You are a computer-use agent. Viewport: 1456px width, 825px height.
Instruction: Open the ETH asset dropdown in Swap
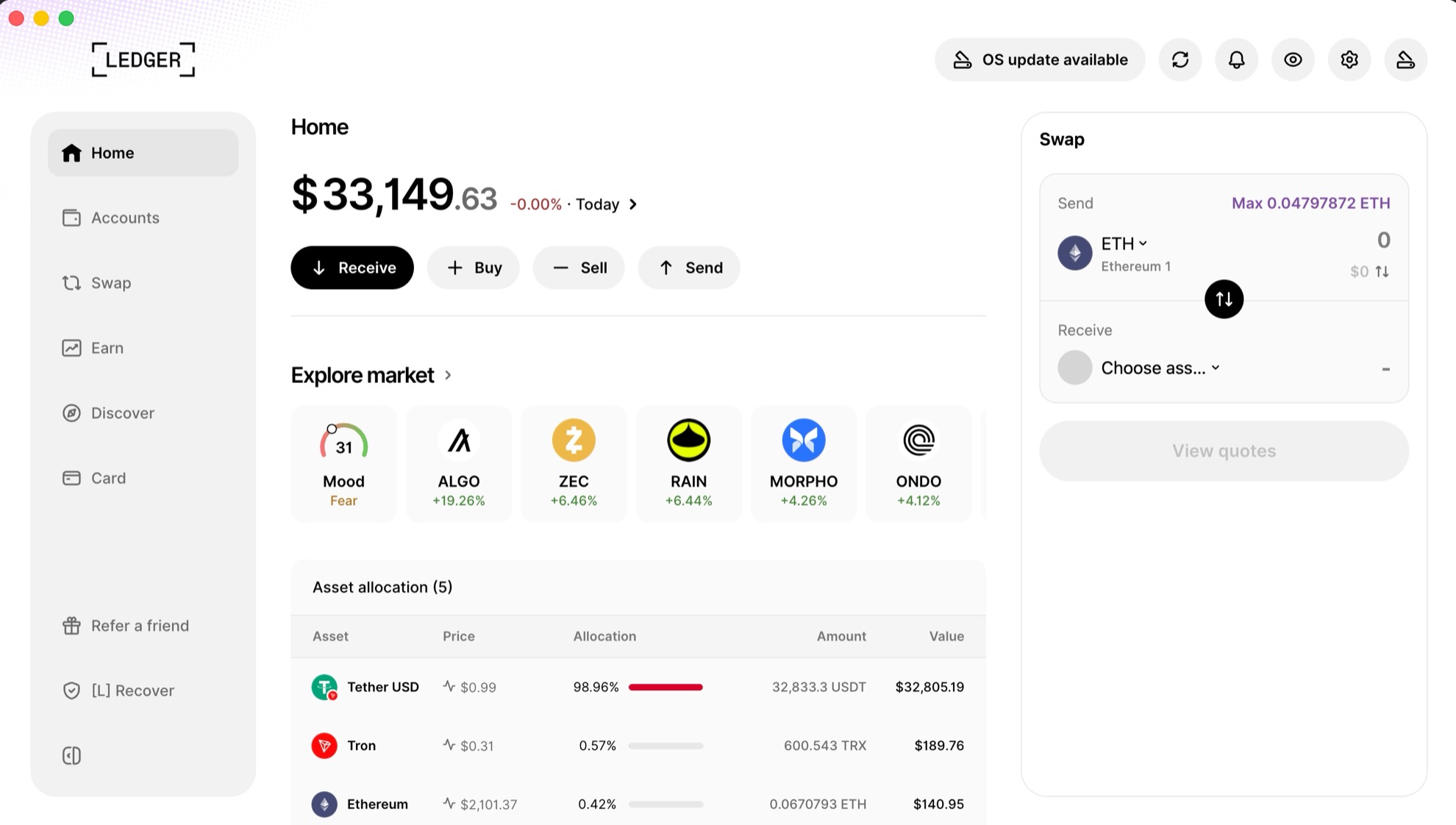[x=1124, y=243]
